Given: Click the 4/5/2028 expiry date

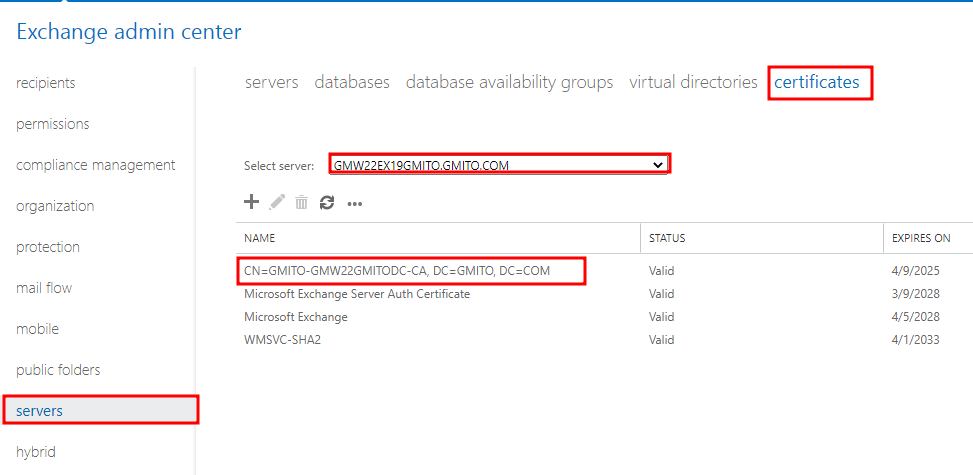Looking at the screenshot, I should [916, 317].
